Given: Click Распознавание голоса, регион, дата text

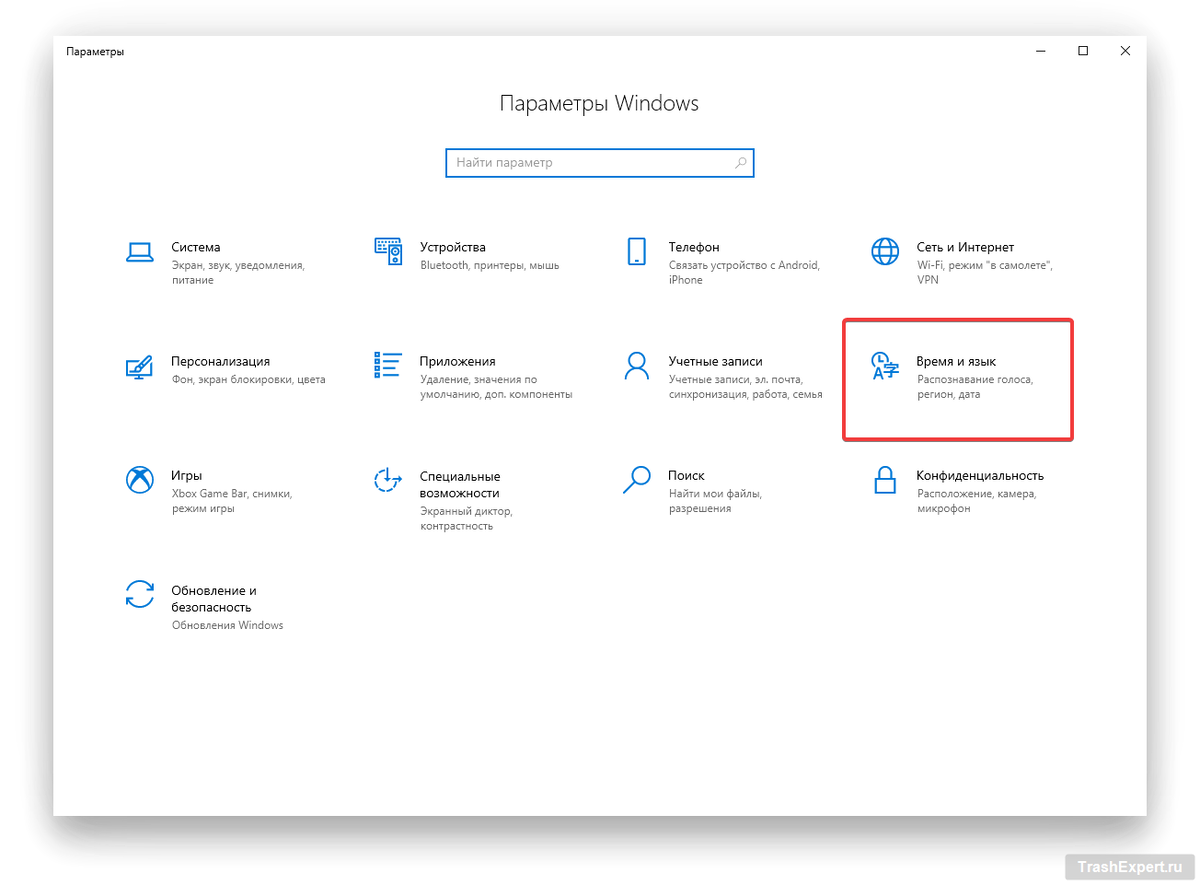Looking at the screenshot, I should [975, 387].
